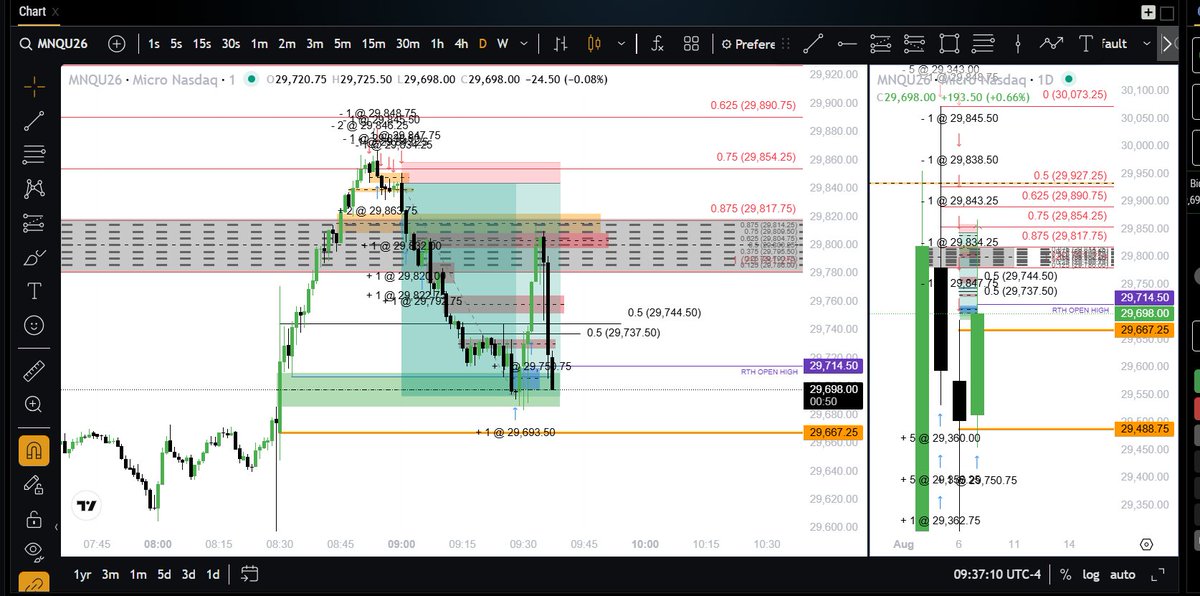Switch to 1m timeframe in top toolbar
The image size is (1200, 596).
click(x=259, y=44)
